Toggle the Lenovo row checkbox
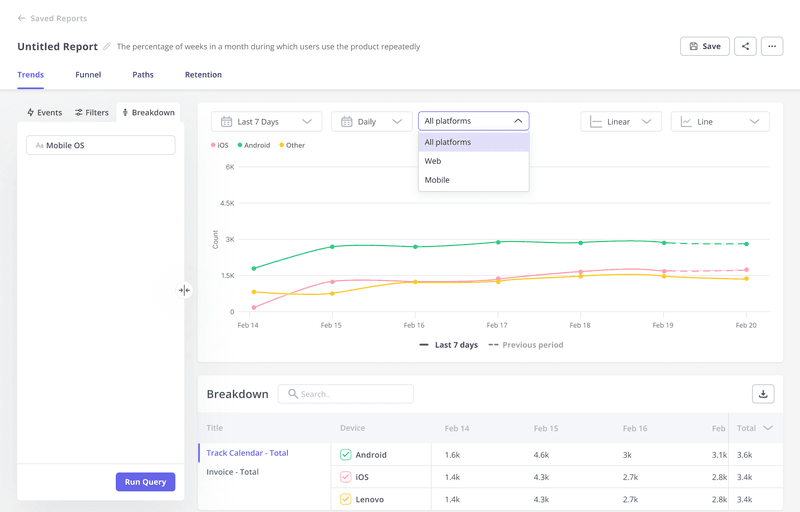Viewport: 800px width, 512px height. tap(346, 499)
